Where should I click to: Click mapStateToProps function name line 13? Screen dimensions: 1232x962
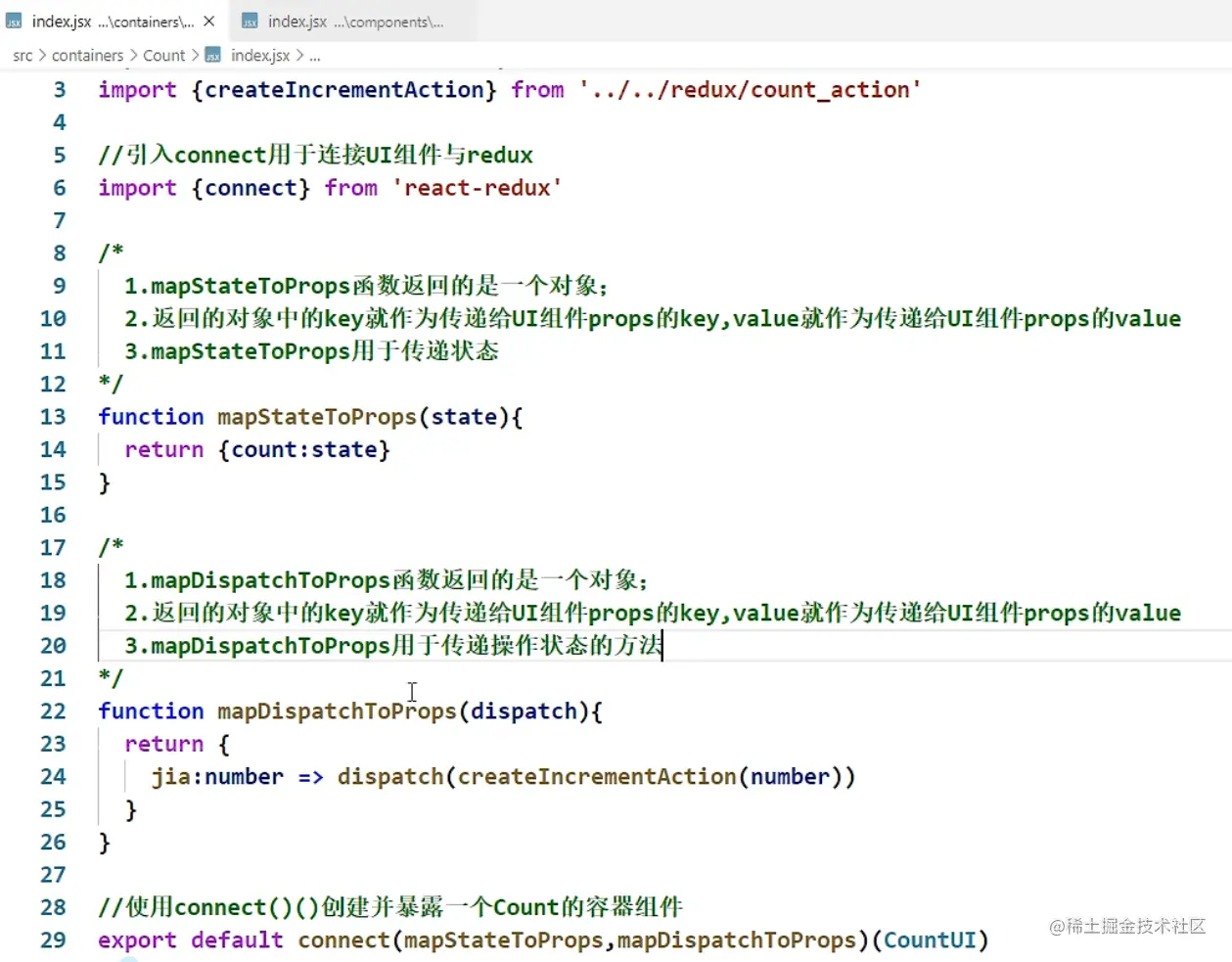pyautogui.click(x=317, y=417)
